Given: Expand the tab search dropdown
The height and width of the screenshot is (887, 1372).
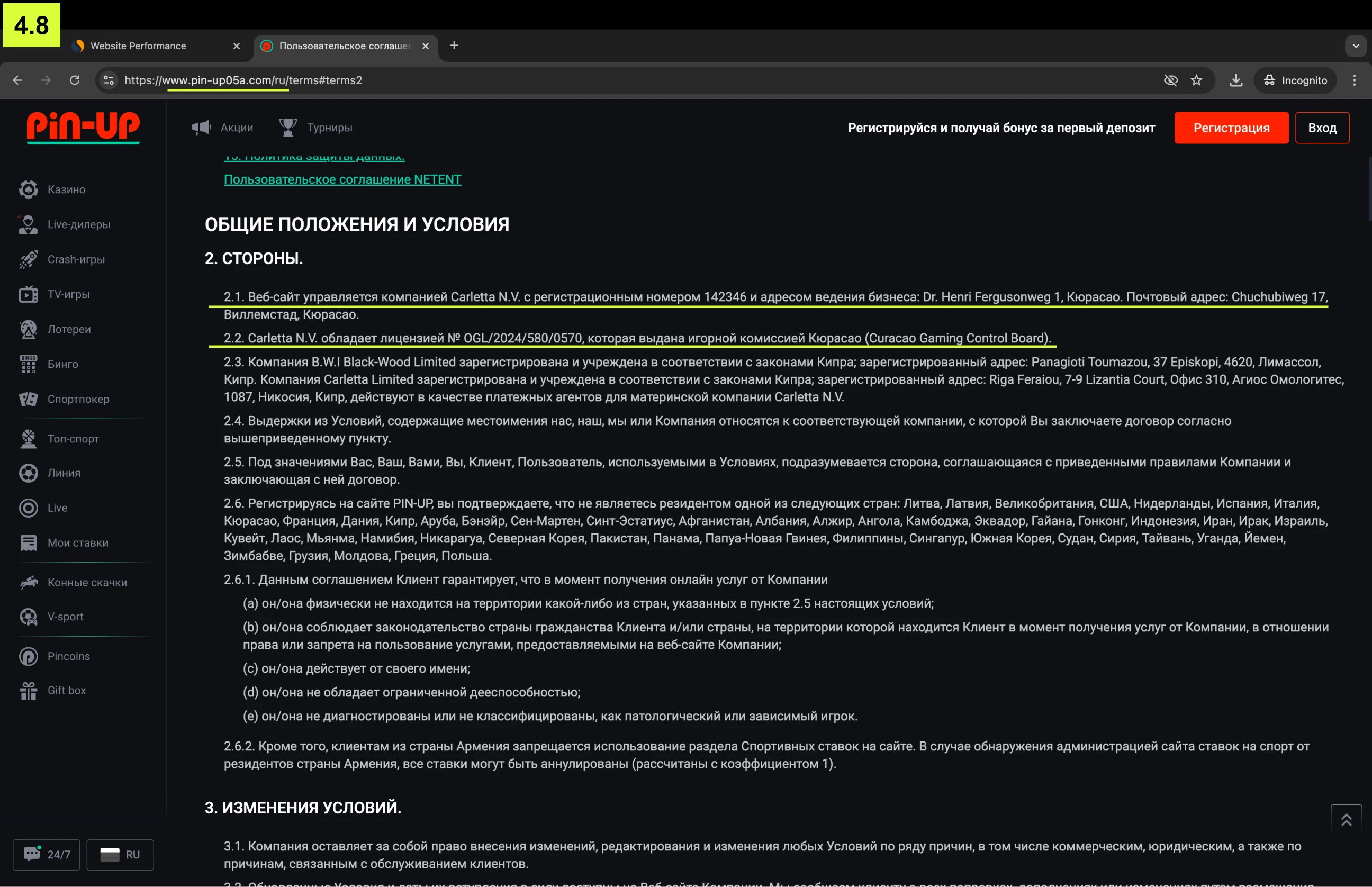Looking at the screenshot, I should pos(1355,46).
